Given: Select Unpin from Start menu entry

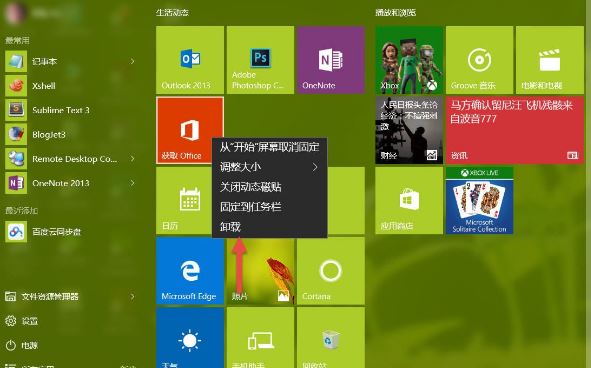Looking at the screenshot, I should coord(269,147).
